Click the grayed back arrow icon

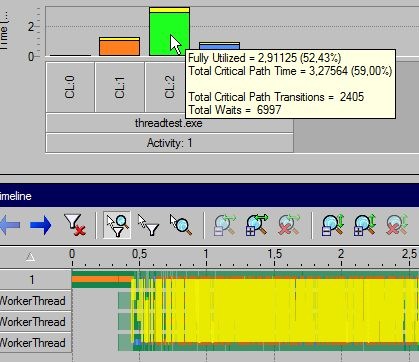(x=9, y=225)
